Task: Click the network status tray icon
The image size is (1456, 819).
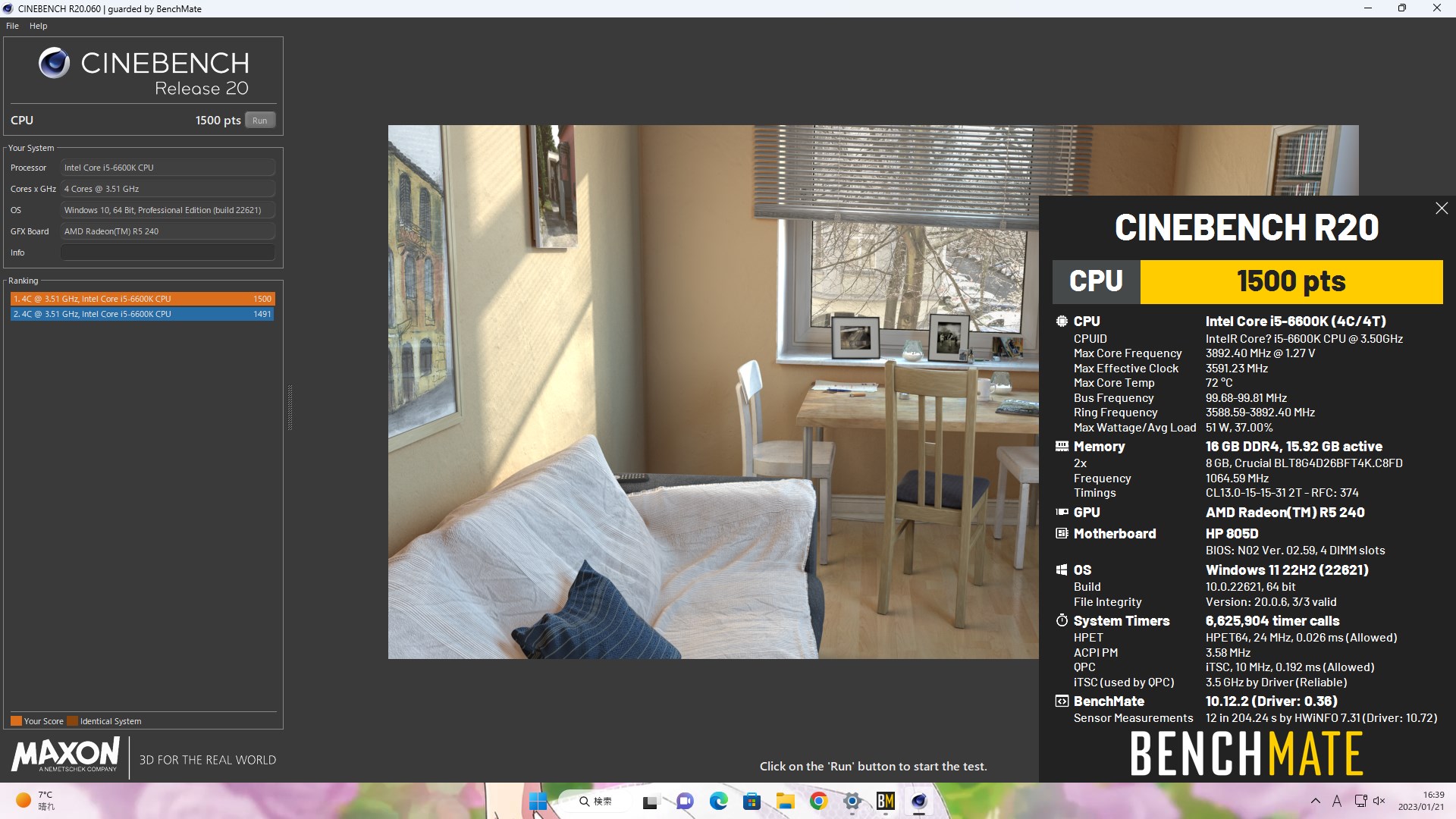Action: coord(1360,801)
